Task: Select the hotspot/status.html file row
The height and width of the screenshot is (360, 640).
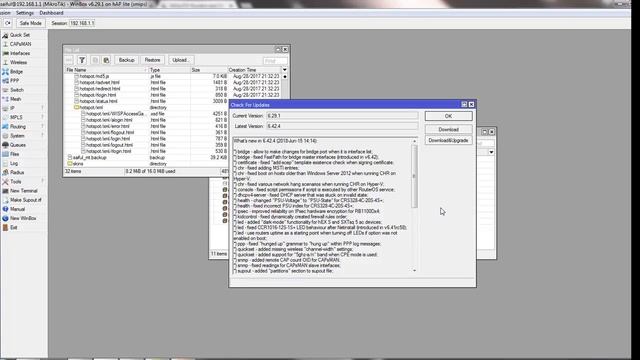Action: pos(173,101)
